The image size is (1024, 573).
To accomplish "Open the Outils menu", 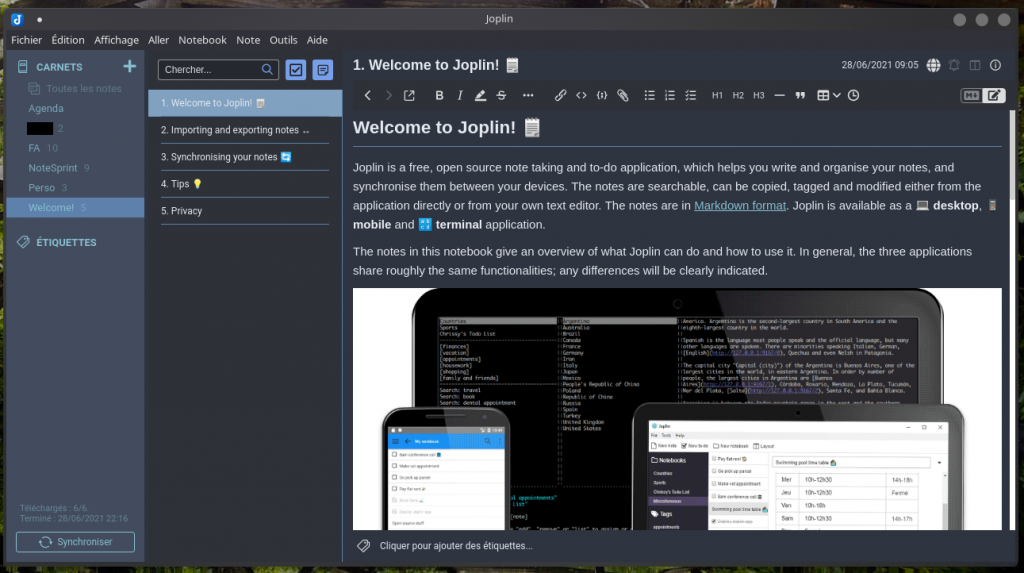I will click(283, 40).
